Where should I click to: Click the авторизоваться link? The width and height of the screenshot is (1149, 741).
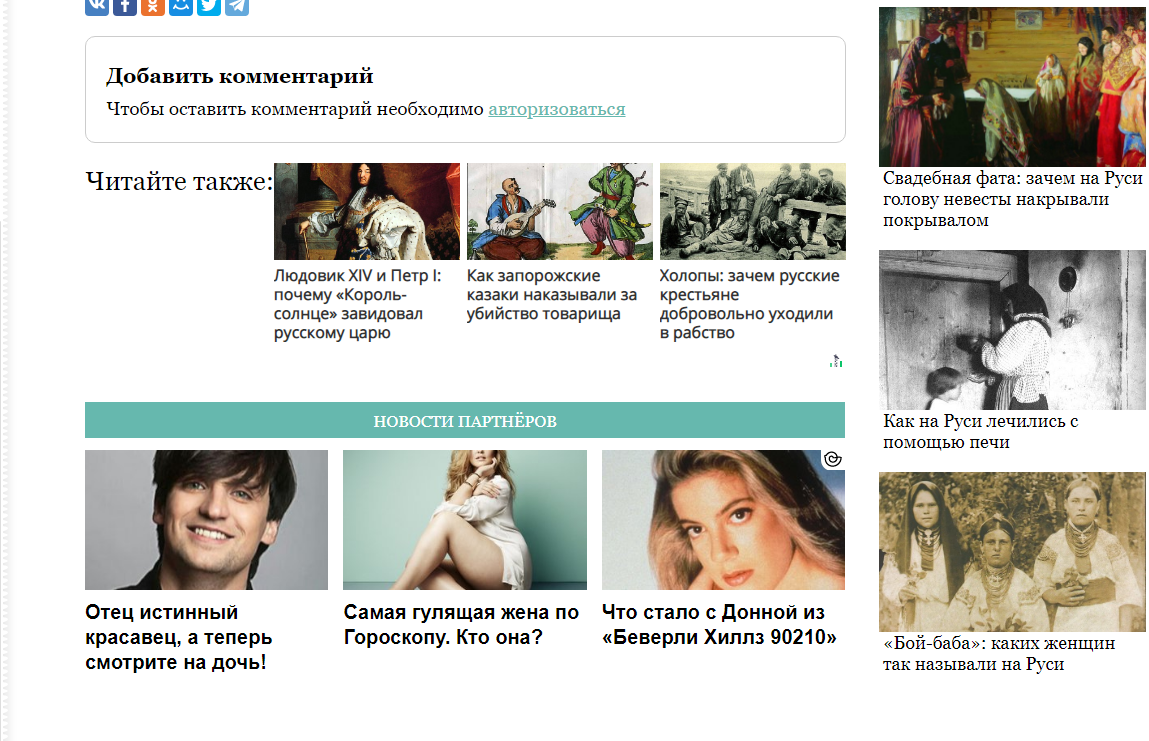557,109
